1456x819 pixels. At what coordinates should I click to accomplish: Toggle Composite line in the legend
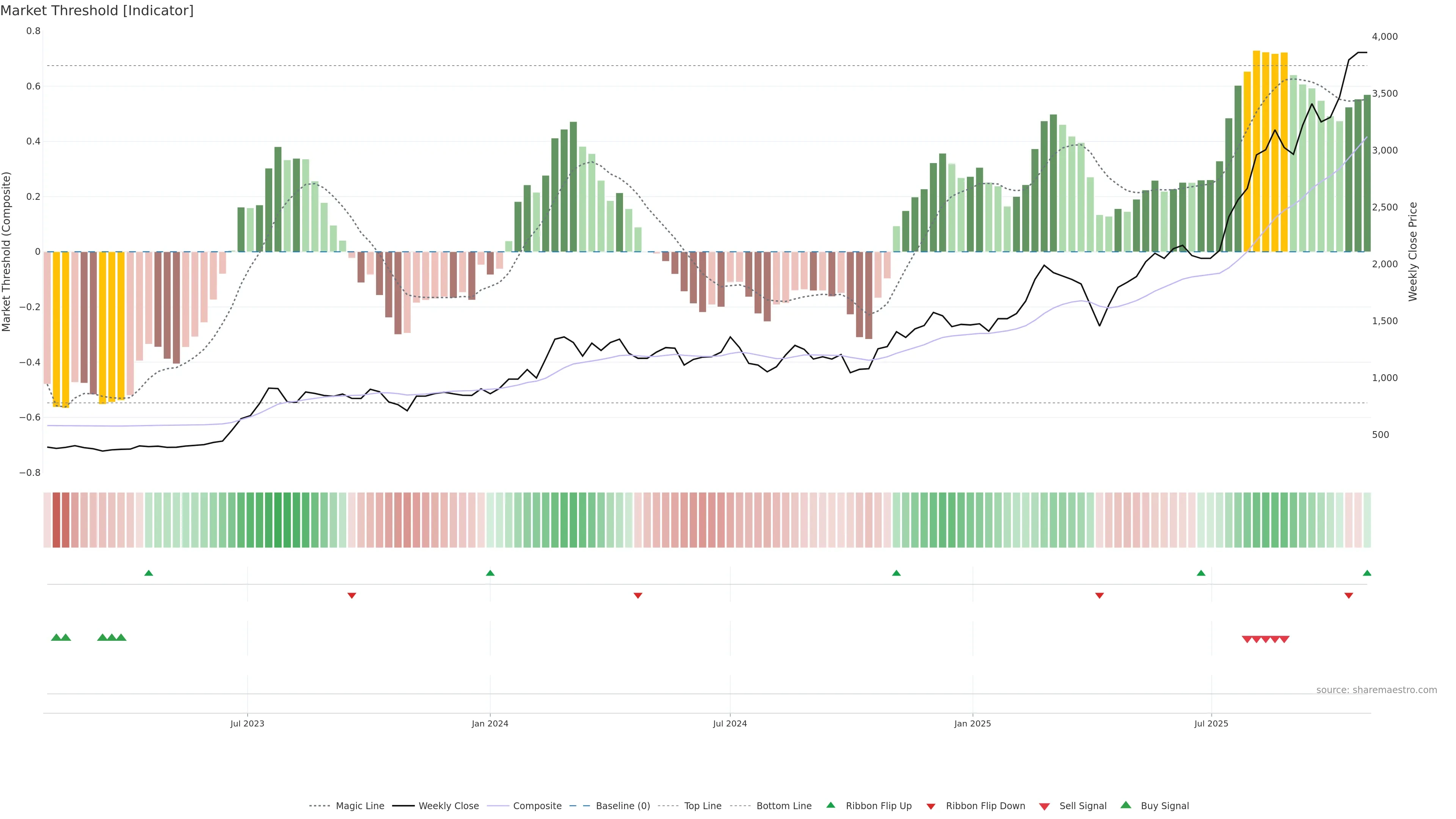pyautogui.click(x=537, y=806)
